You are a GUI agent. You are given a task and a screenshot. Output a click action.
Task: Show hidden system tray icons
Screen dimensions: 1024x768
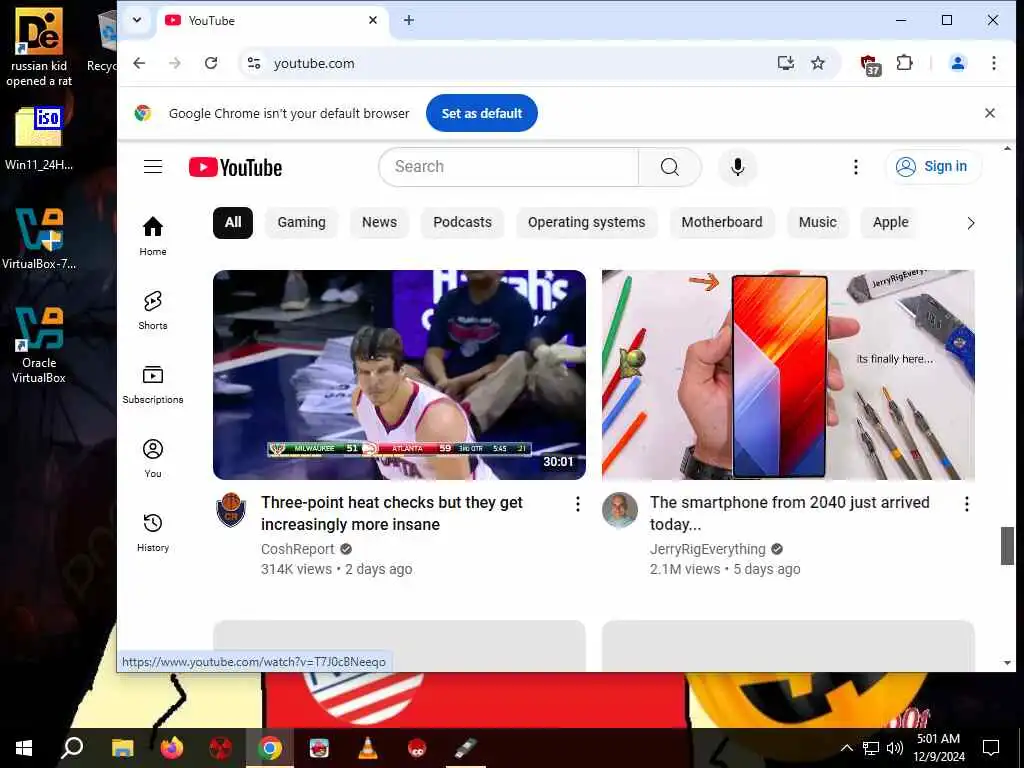pyautogui.click(x=846, y=748)
